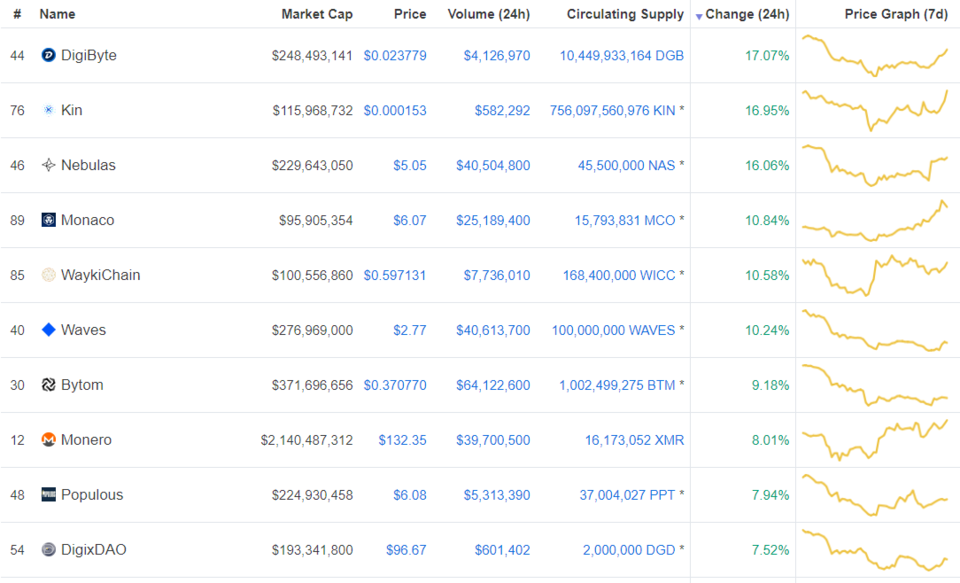The height and width of the screenshot is (583, 960).
Task: Sort table by Price column header
Action: coord(410,14)
